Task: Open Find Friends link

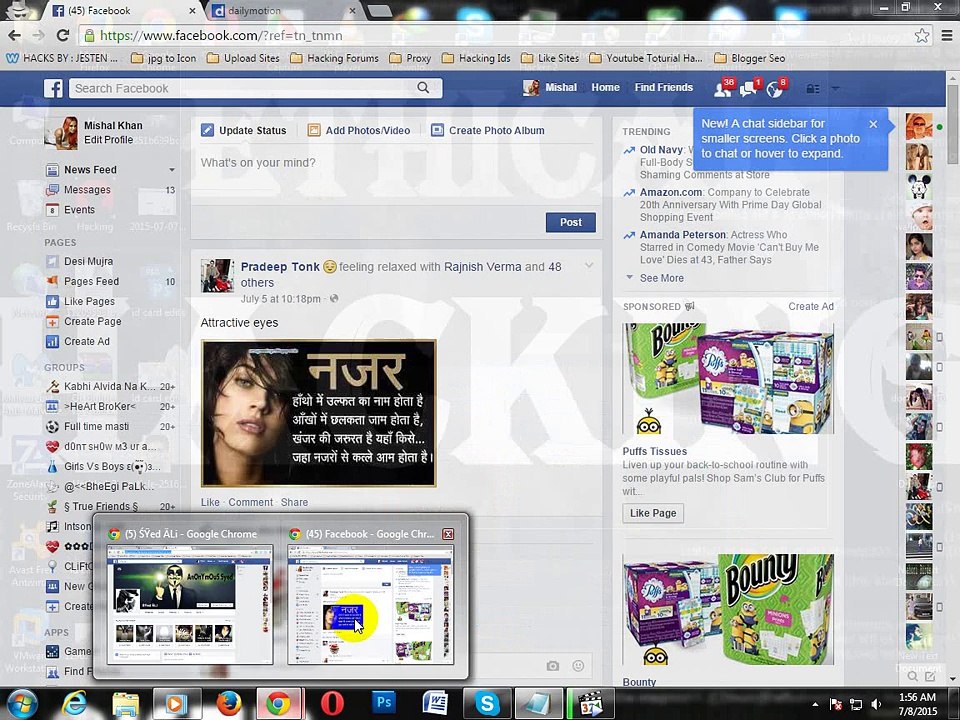Action: point(664,88)
